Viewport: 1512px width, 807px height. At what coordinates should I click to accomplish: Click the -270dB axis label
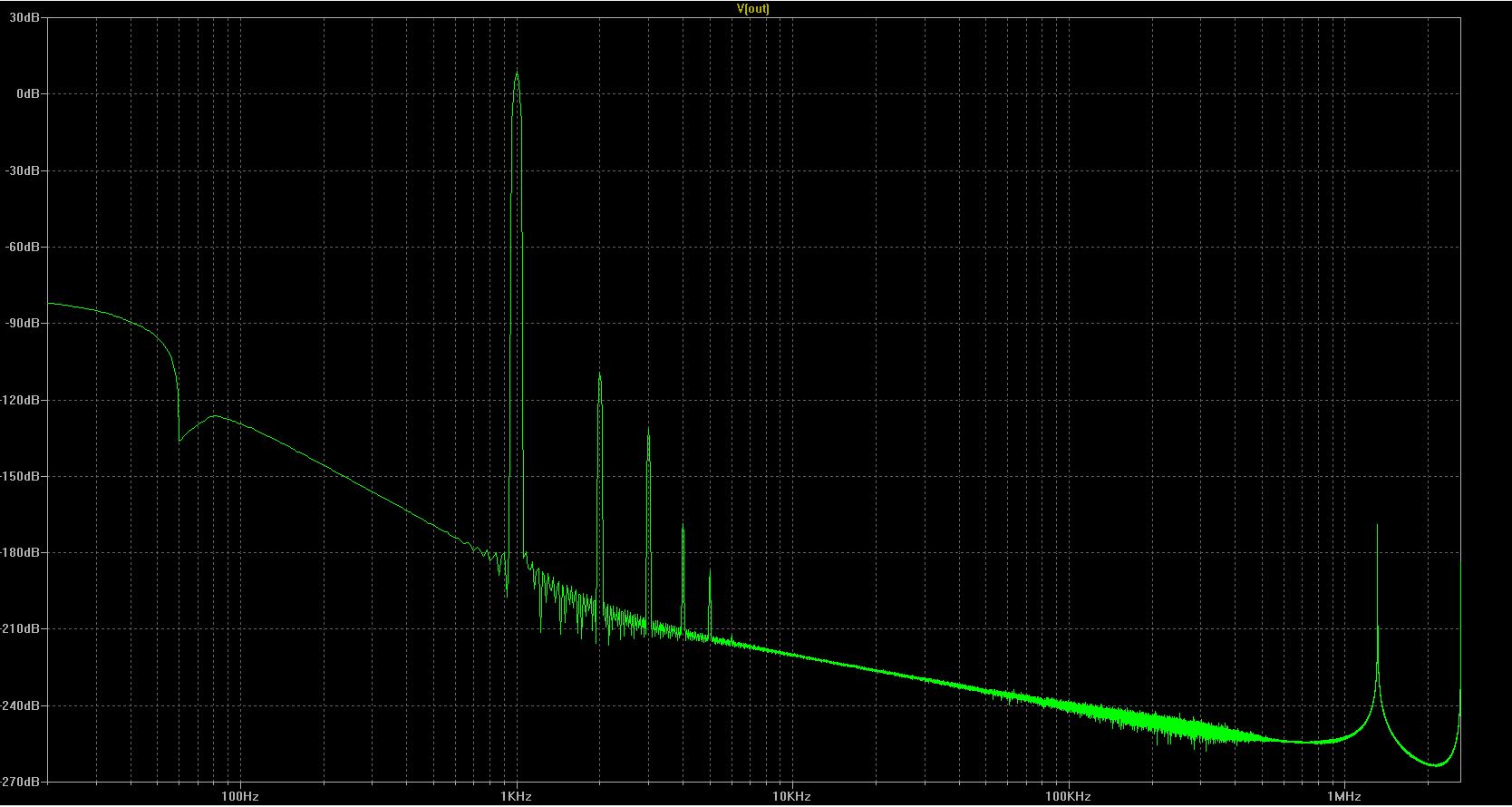tap(22, 782)
